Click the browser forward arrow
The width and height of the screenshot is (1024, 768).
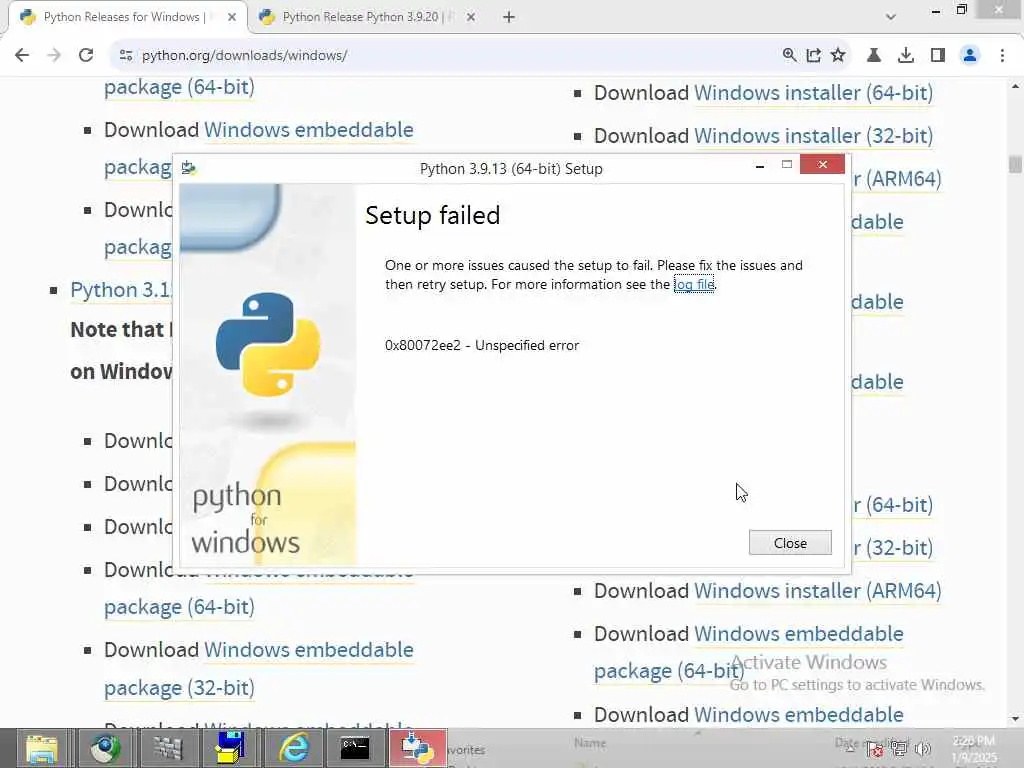click(54, 55)
